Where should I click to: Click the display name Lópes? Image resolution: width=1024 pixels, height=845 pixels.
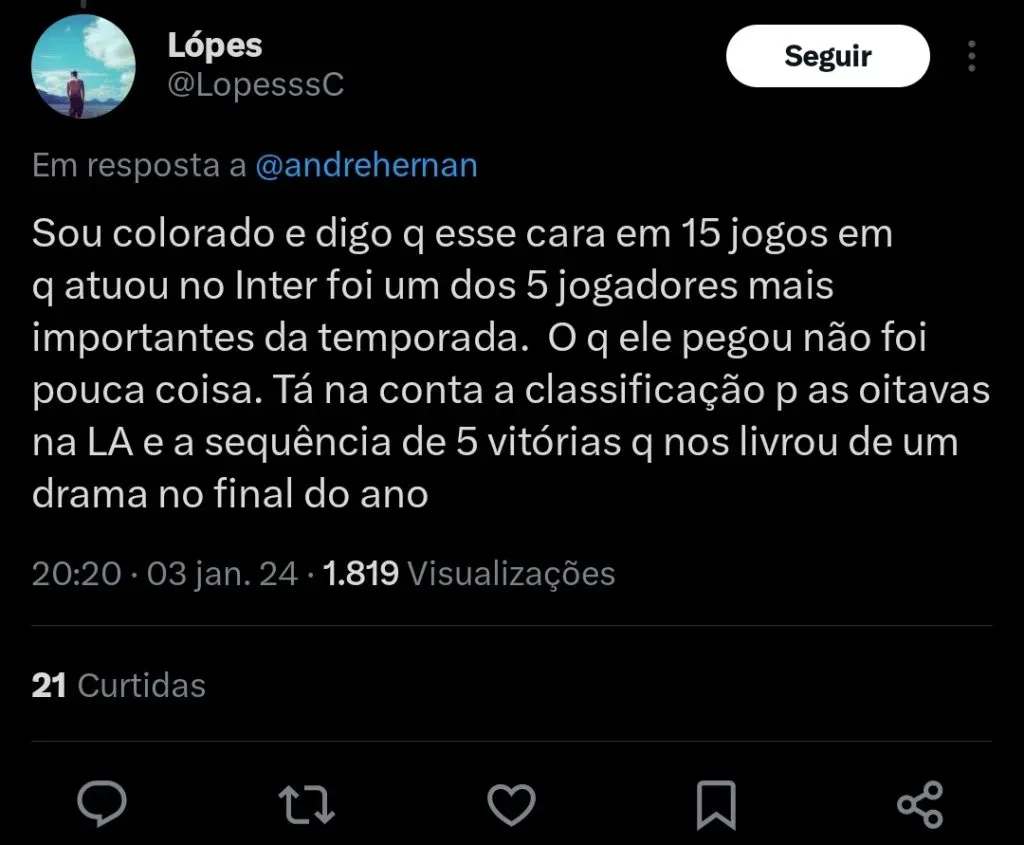click(214, 45)
